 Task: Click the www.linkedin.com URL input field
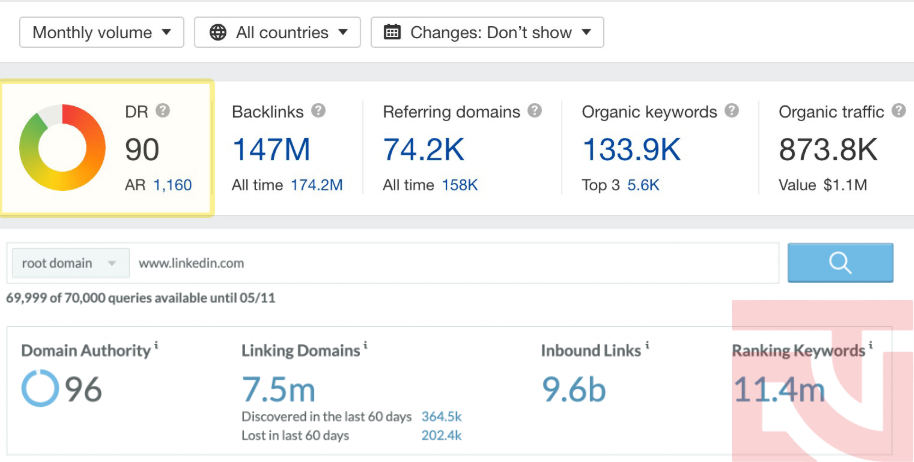click(455, 263)
